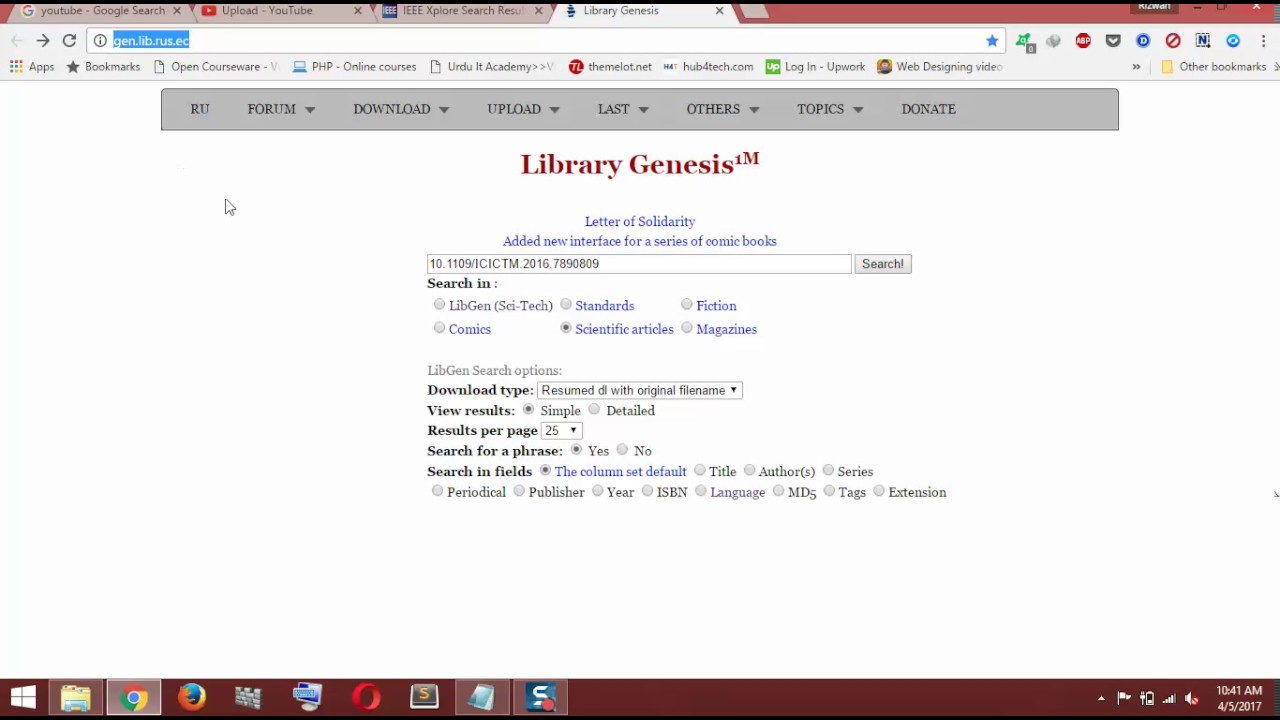Viewport: 1280px width, 720px height.
Task: Open the volume icon in system tray
Action: [x=1191, y=698]
